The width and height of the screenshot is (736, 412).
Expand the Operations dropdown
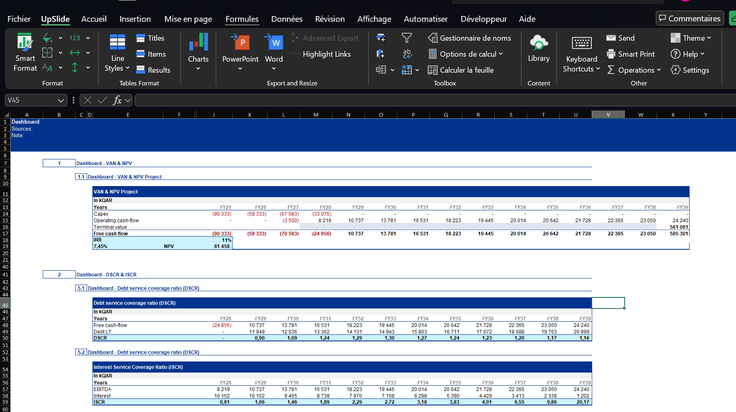pos(634,70)
